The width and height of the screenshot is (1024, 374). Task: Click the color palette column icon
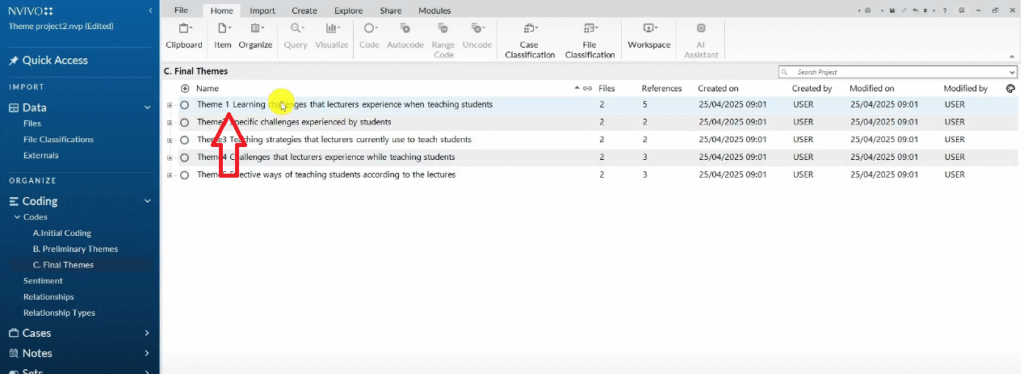1010,88
